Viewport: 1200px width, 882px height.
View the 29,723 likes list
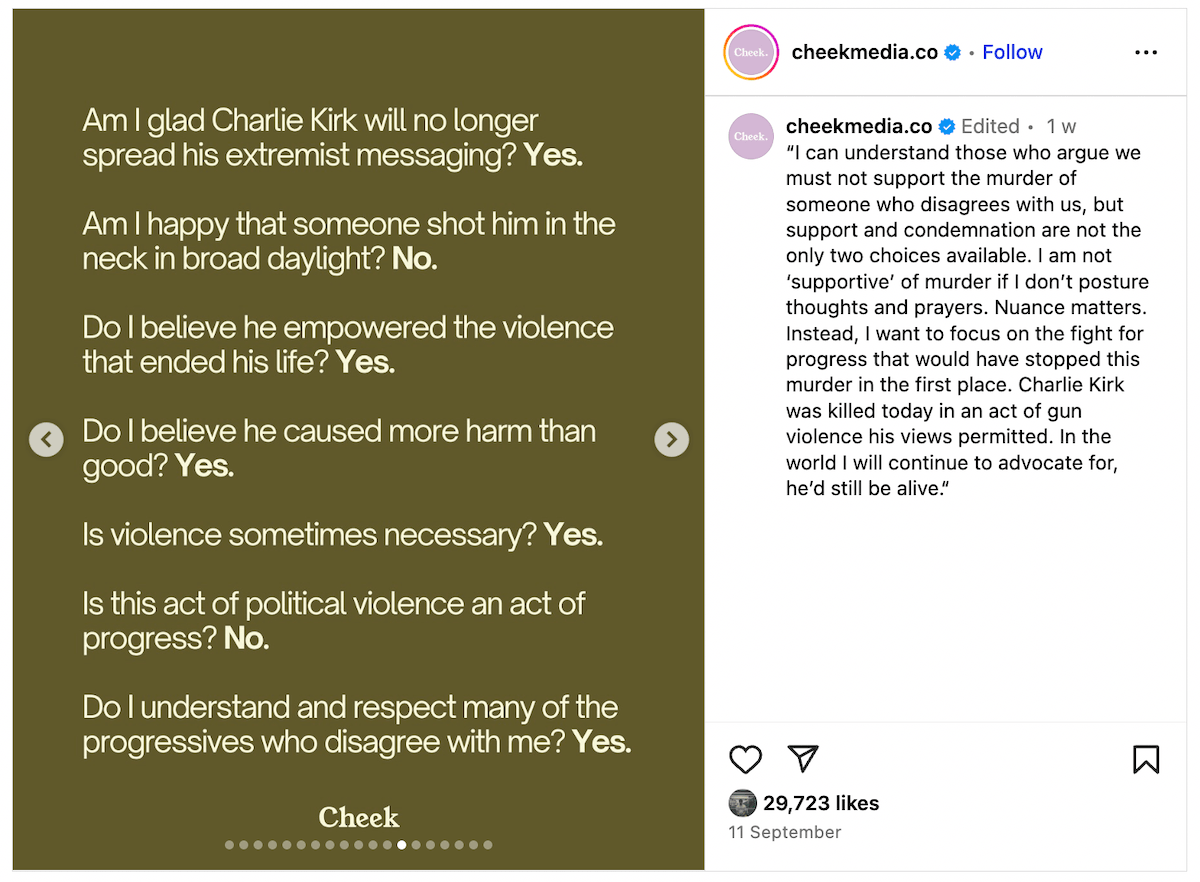pos(821,803)
